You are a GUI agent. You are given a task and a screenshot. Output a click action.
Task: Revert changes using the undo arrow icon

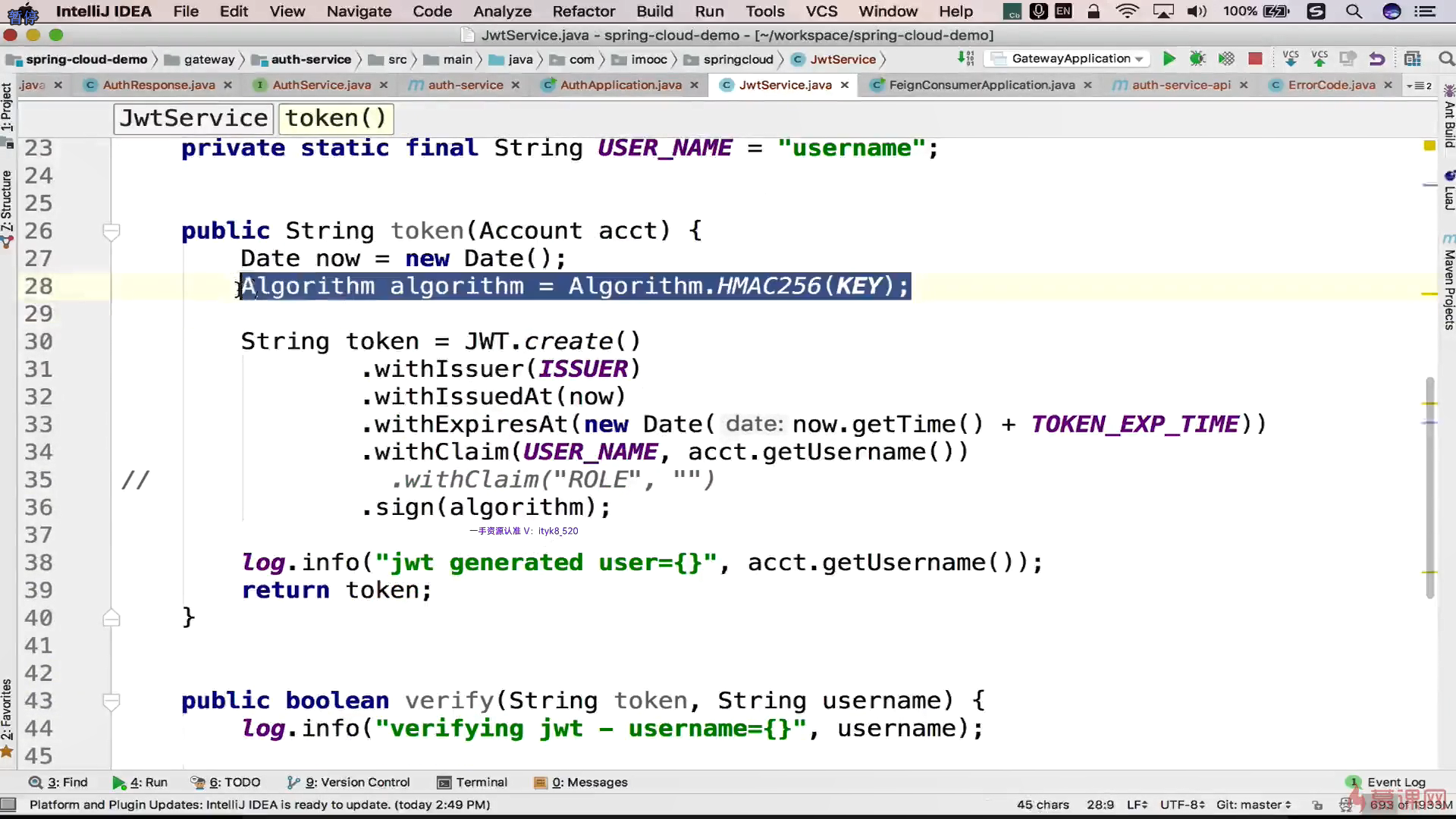1377,58
